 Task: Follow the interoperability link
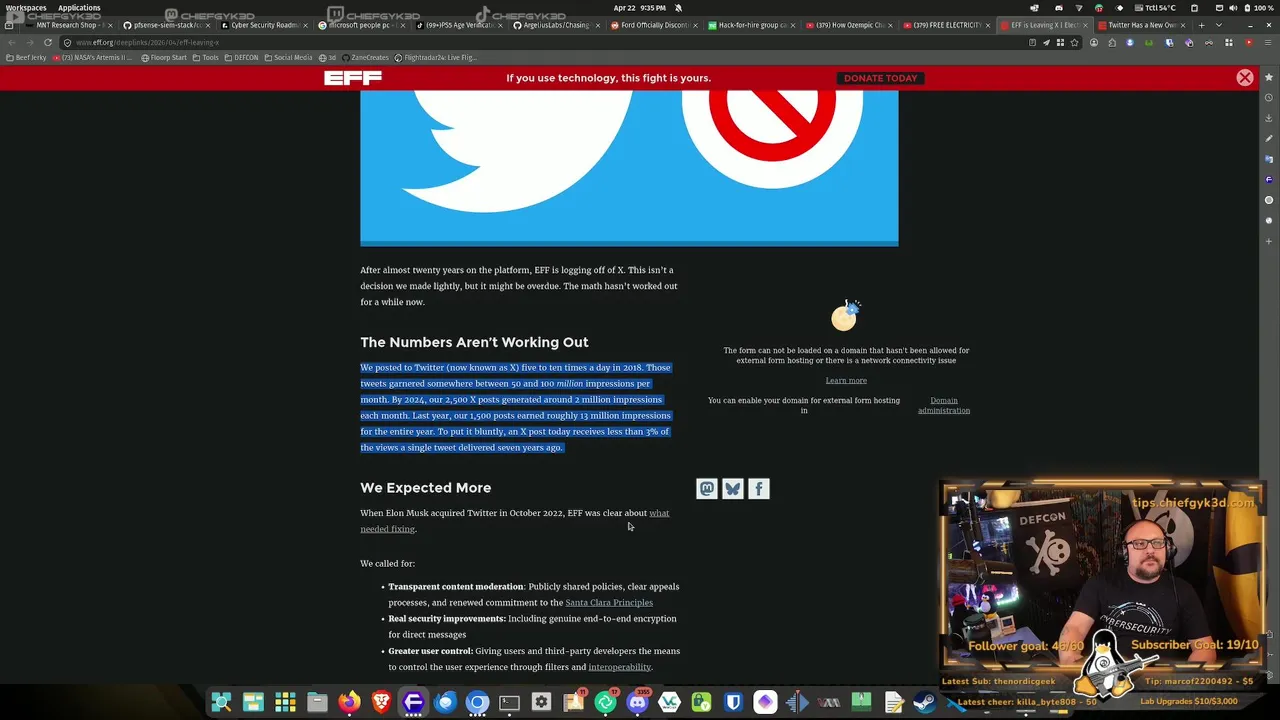click(619, 667)
